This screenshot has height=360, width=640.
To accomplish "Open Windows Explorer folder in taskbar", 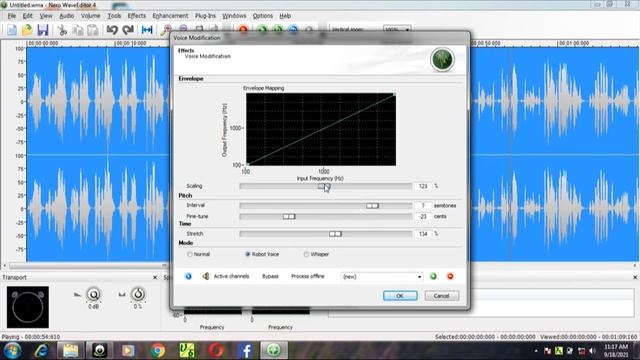I will coord(71,351).
